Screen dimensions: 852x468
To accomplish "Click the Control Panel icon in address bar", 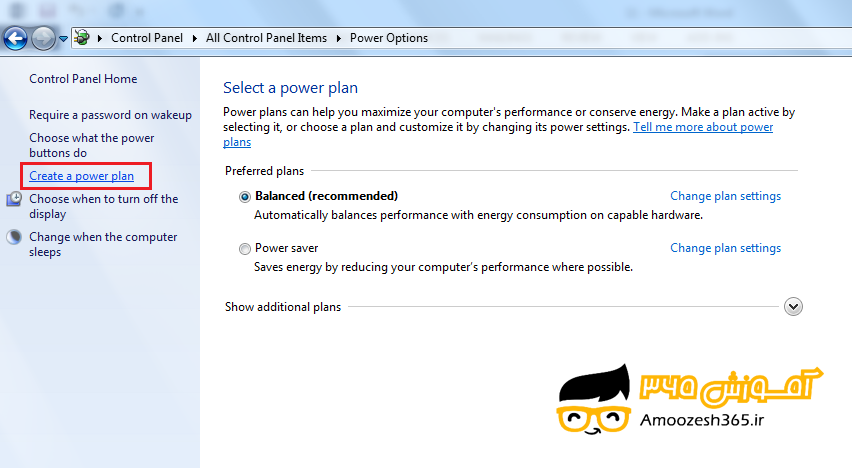I will click(82, 38).
